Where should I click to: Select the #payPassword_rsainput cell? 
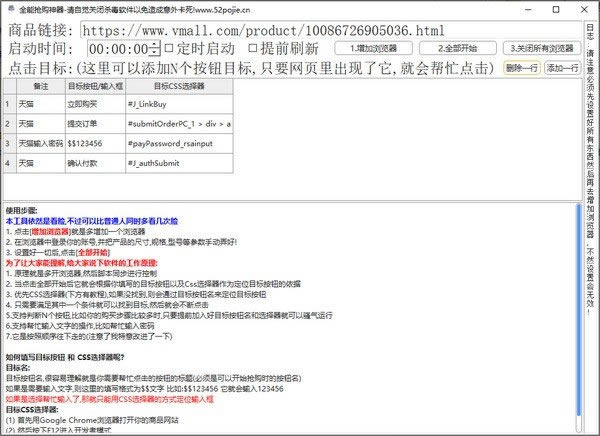(179, 144)
